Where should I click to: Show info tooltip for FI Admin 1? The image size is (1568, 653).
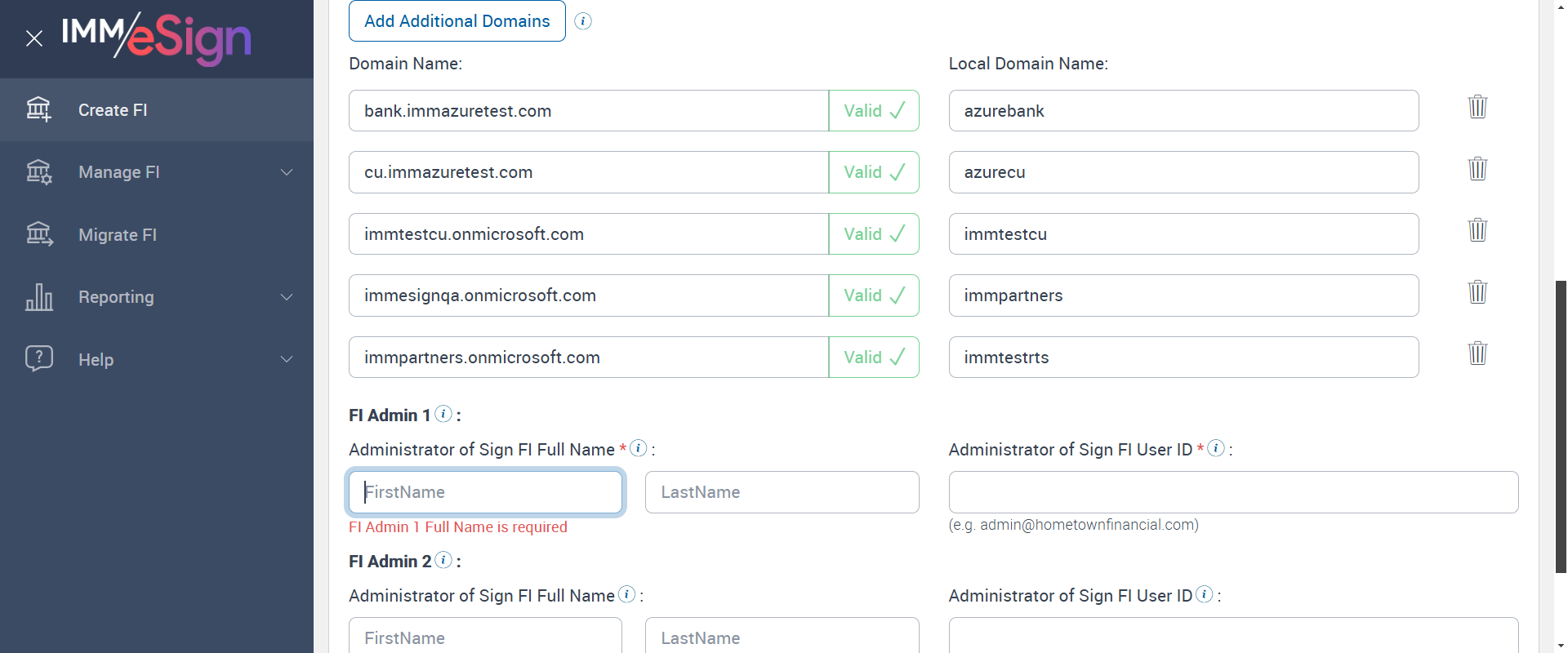pyautogui.click(x=443, y=414)
